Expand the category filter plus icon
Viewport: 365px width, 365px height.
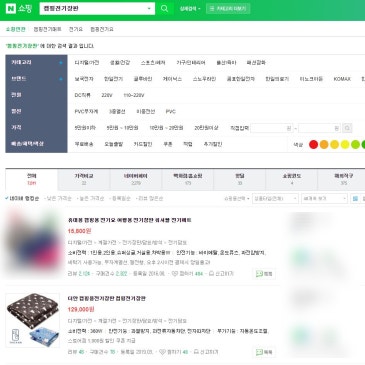(61, 63)
